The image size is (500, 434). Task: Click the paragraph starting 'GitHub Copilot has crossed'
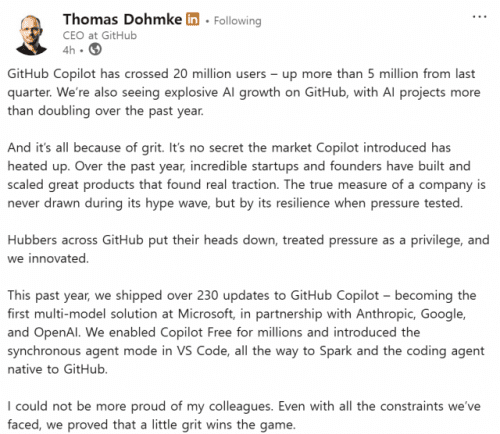[244, 92]
